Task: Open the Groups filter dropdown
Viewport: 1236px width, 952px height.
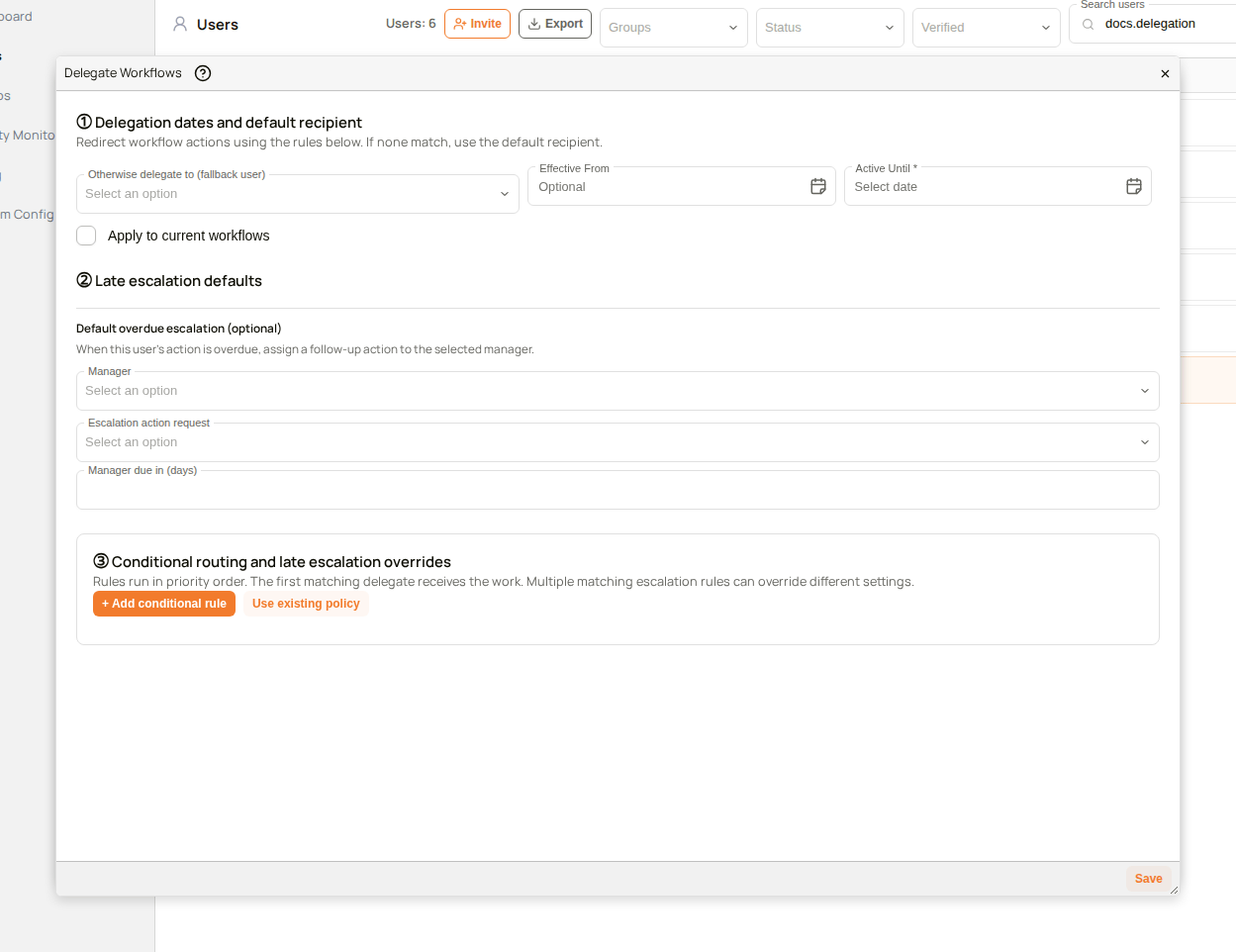Action: coord(673,28)
